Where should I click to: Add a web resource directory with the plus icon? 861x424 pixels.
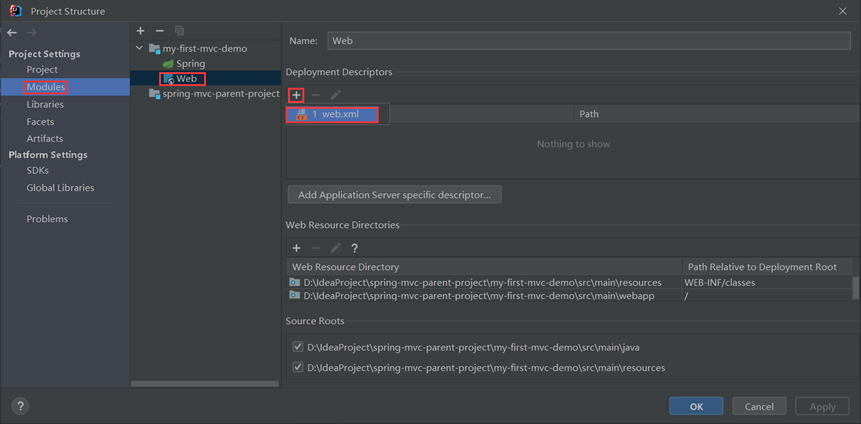(296, 248)
